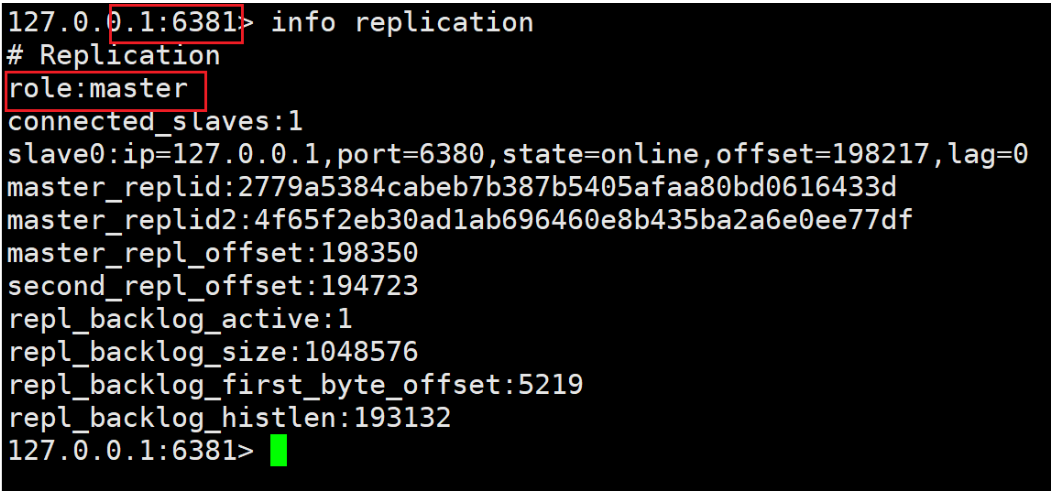Click the "repl_backlog_first_byte_offset:5219" line

pos(295,385)
